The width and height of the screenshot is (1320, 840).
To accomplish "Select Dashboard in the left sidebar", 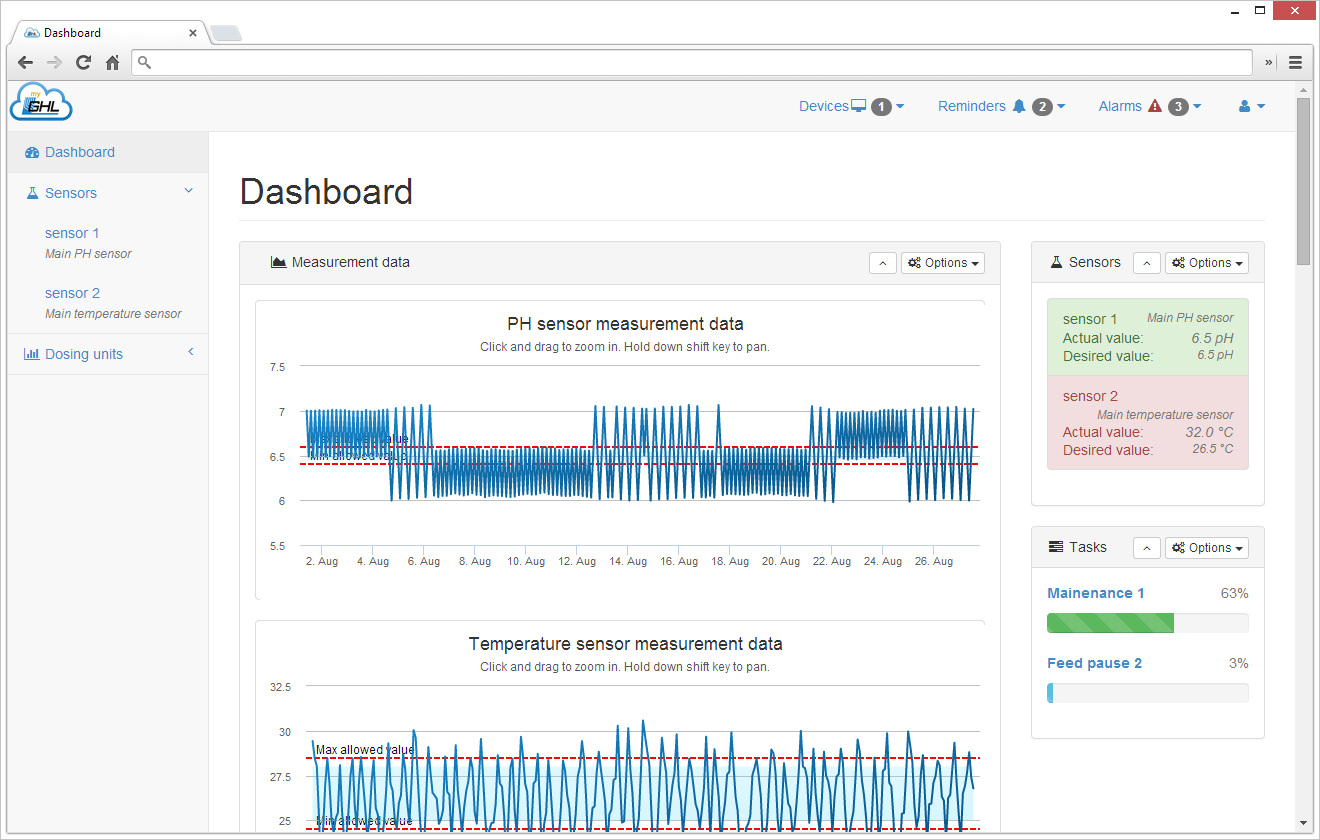I will (x=80, y=151).
